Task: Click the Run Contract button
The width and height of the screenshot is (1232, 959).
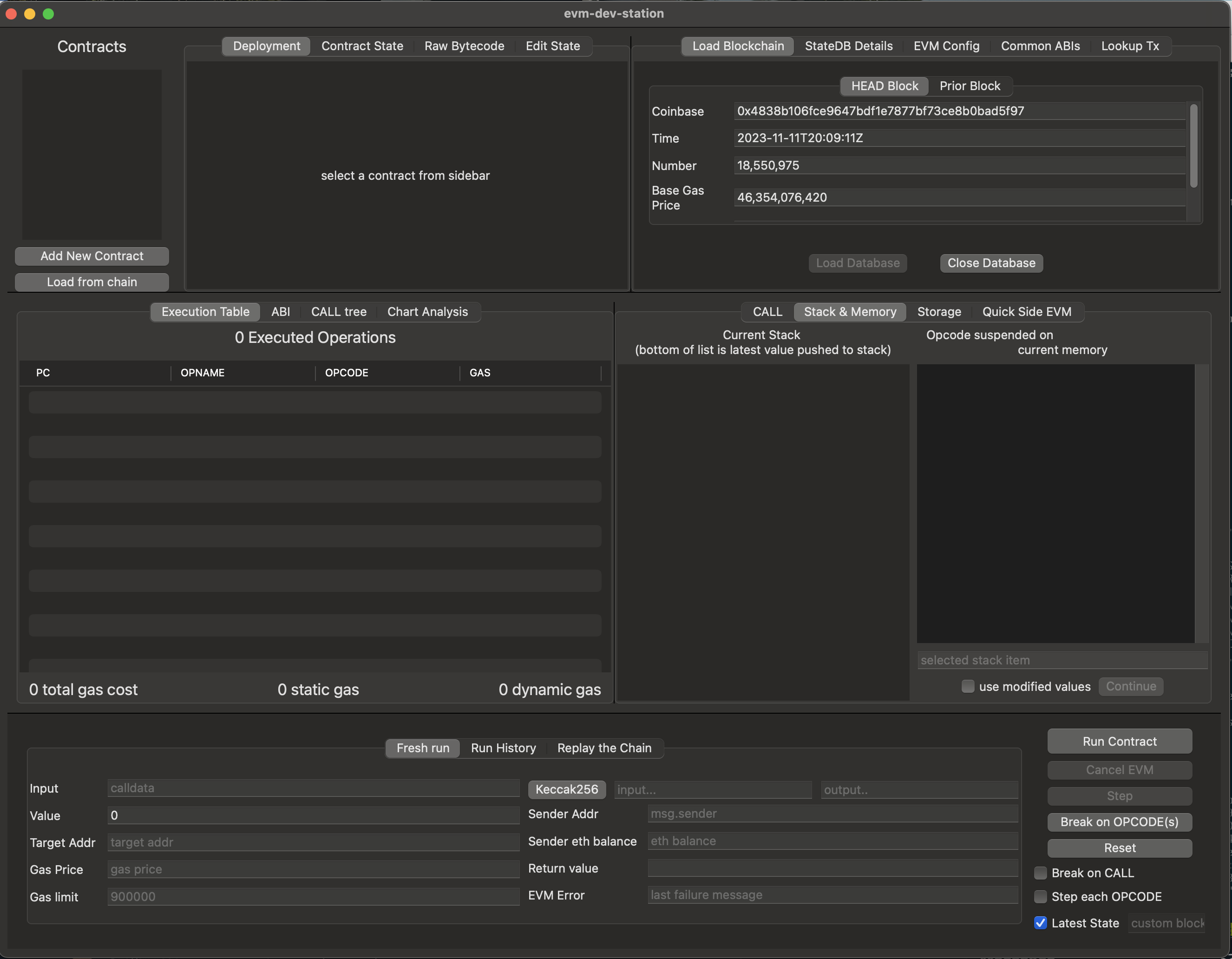Action: click(1119, 741)
